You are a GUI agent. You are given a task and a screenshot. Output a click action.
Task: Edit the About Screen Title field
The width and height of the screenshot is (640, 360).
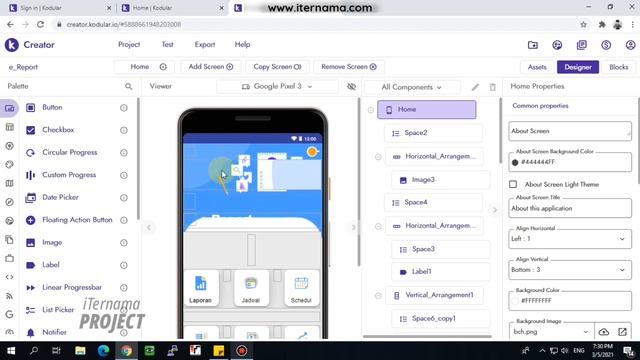(570, 208)
